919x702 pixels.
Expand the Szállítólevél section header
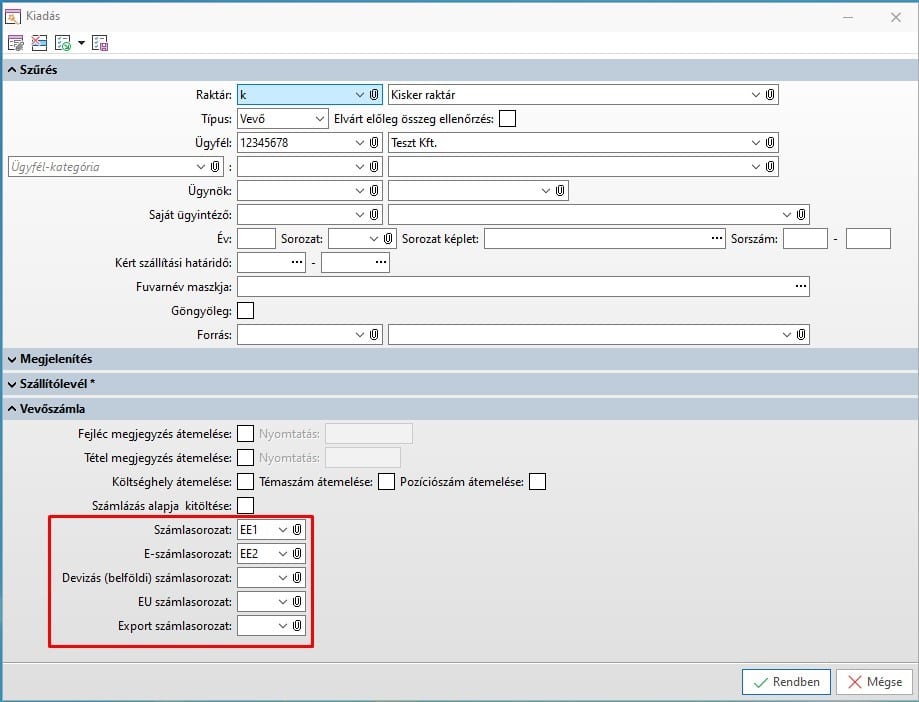tap(56, 383)
